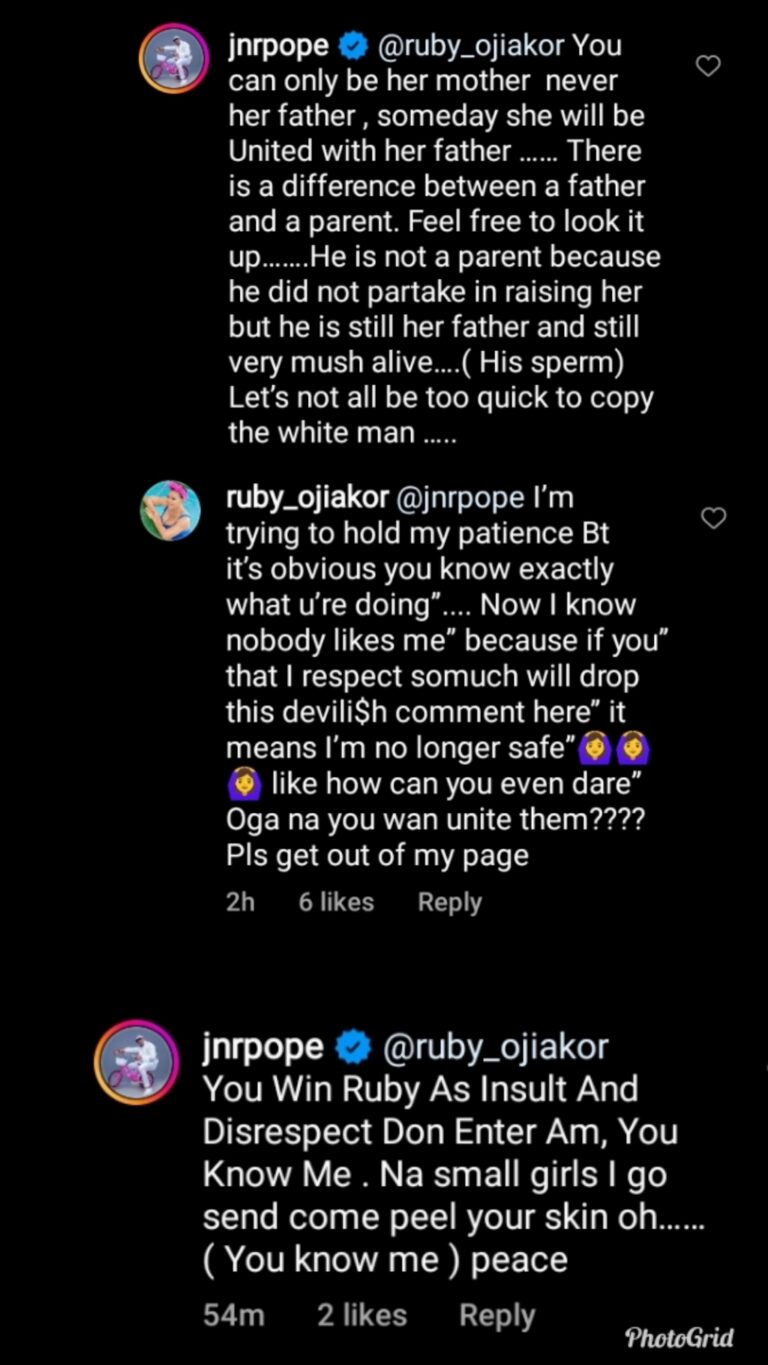Reply to jnrpope's 54m-old comment

497,1316
